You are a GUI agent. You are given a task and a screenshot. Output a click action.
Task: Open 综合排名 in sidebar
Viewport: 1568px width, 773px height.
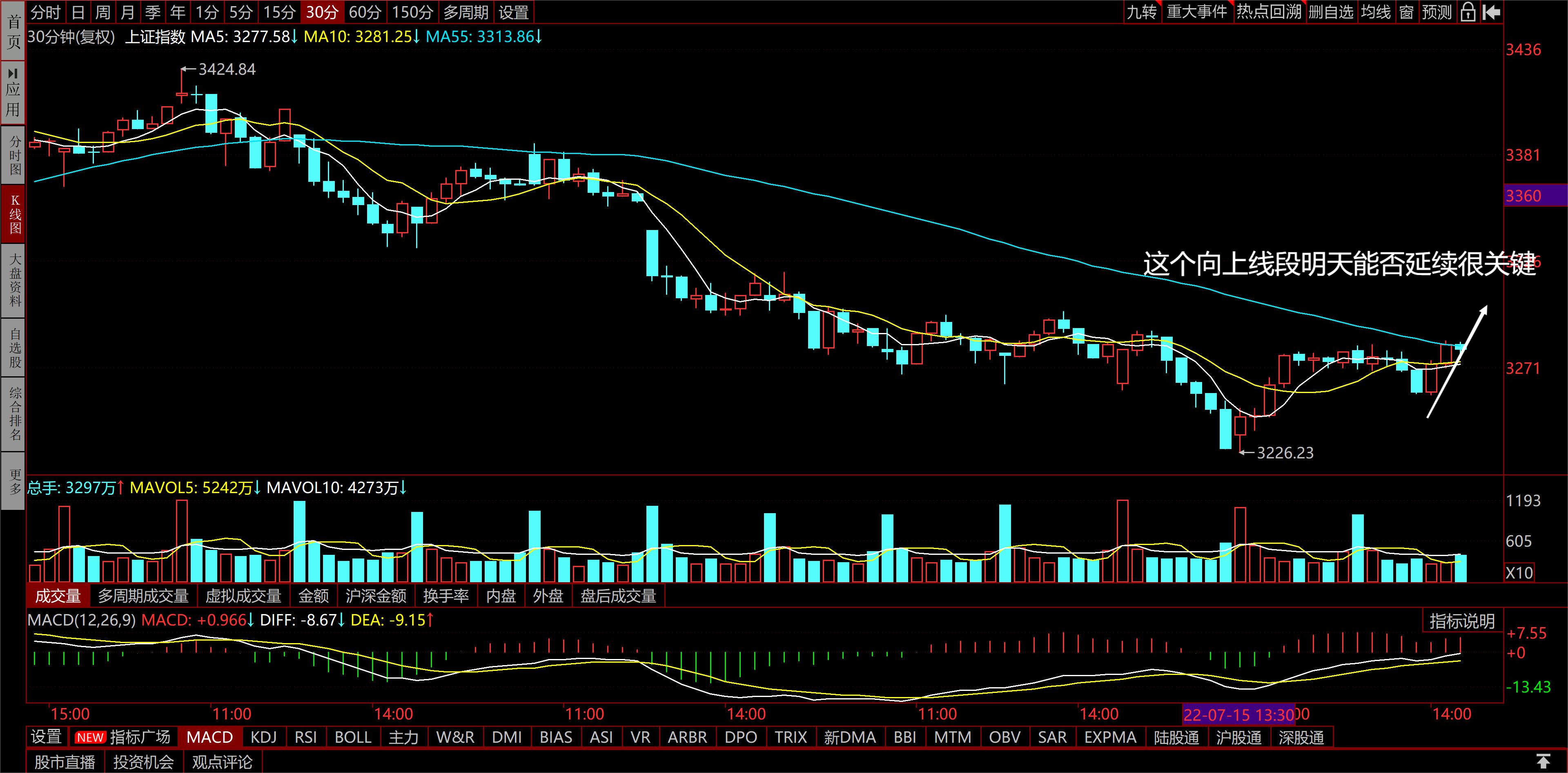pyautogui.click(x=13, y=413)
